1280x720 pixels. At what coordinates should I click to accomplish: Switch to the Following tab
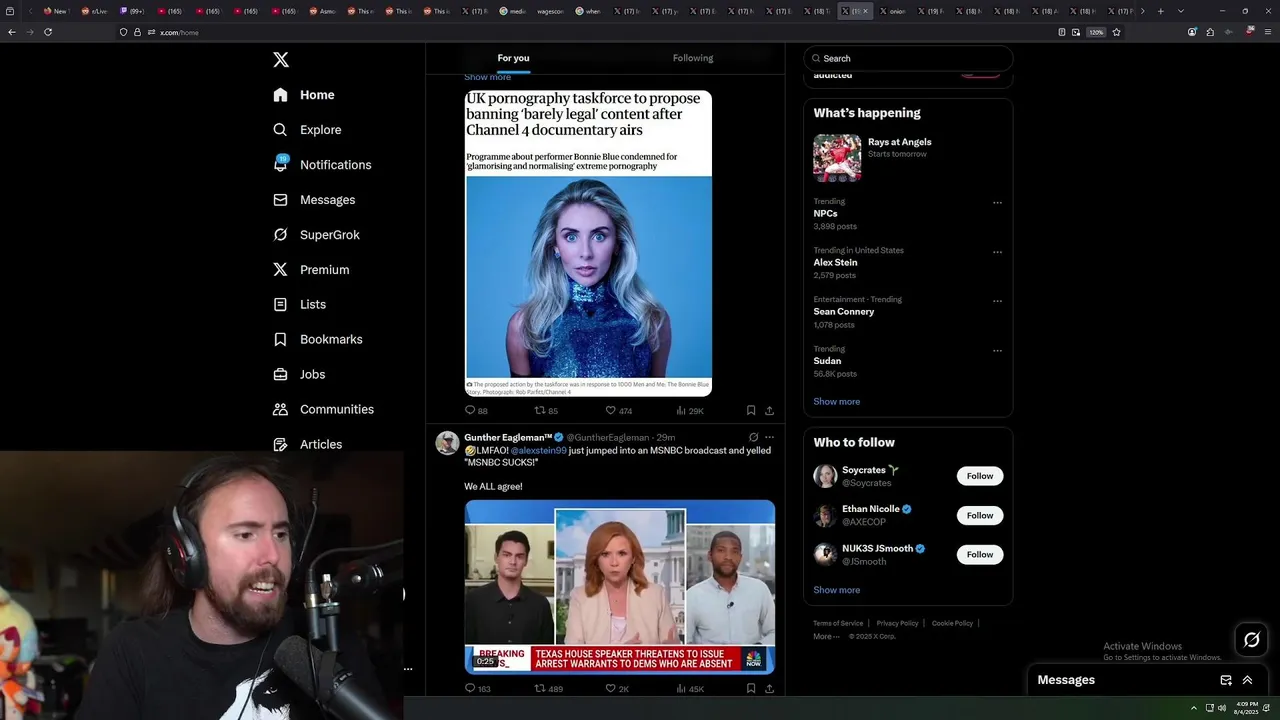[693, 58]
